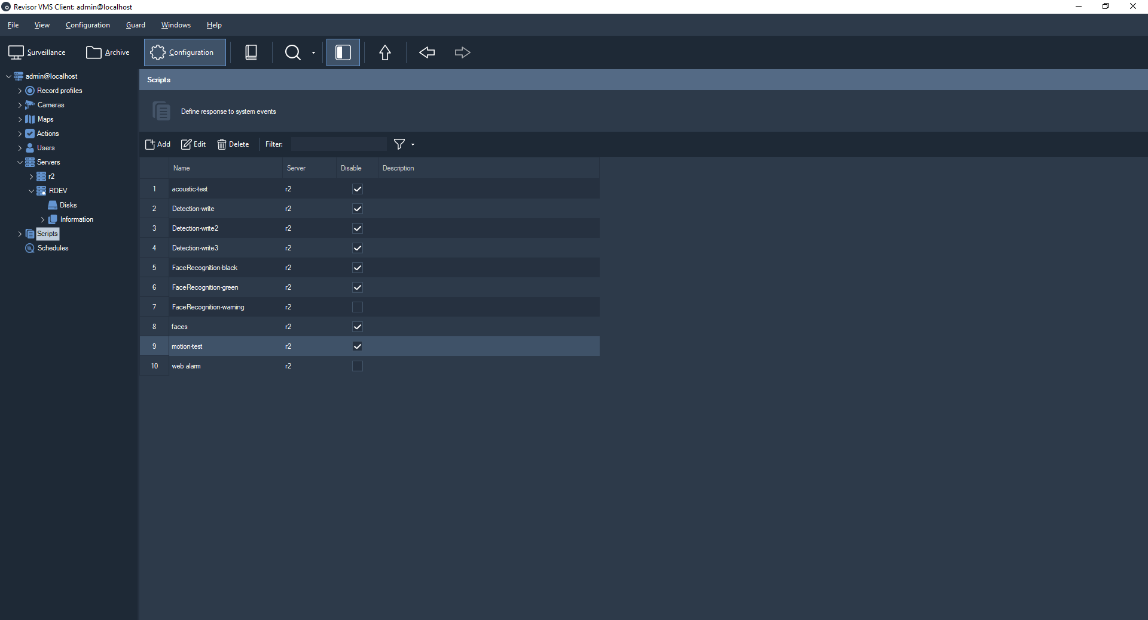The height and width of the screenshot is (620, 1148).
Task: Open the Archive folder view
Action: 108,53
